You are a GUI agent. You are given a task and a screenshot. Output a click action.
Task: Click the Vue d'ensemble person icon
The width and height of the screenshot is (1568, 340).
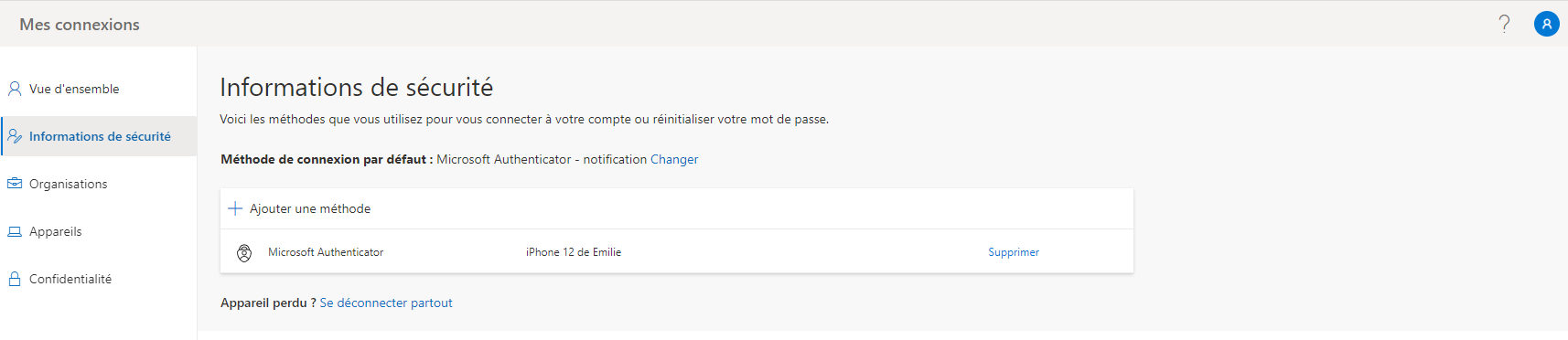pyautogui.click(x=15, y=89)
